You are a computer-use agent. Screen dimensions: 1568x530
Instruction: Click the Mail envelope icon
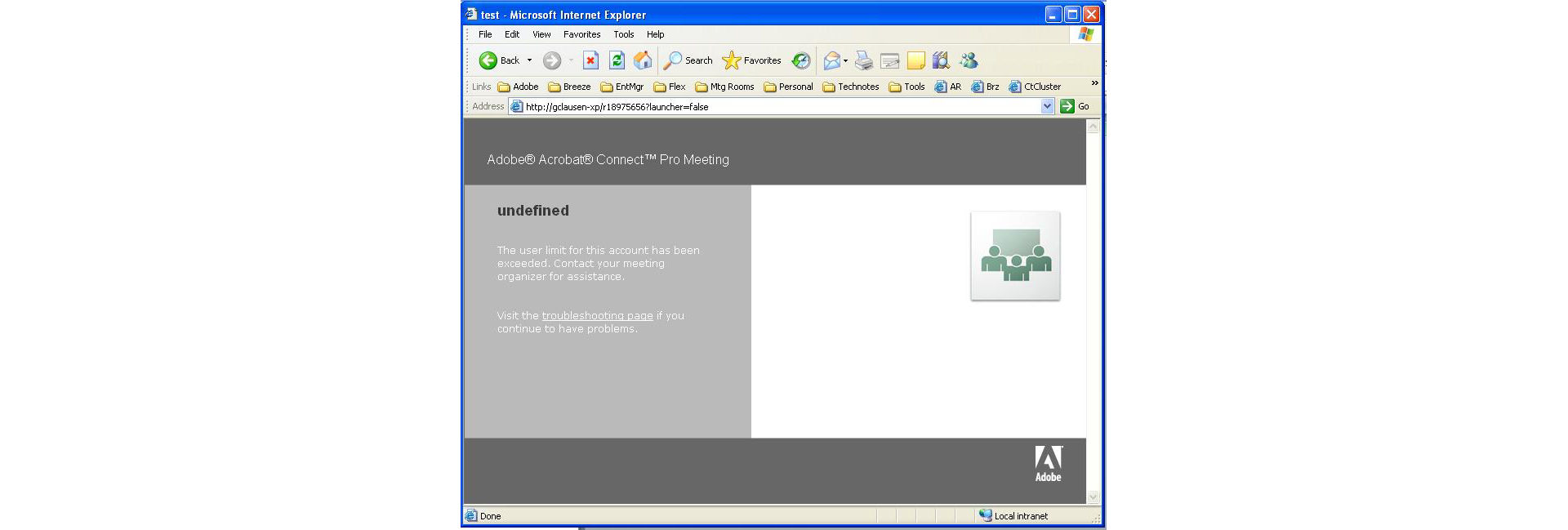(831, 60)
